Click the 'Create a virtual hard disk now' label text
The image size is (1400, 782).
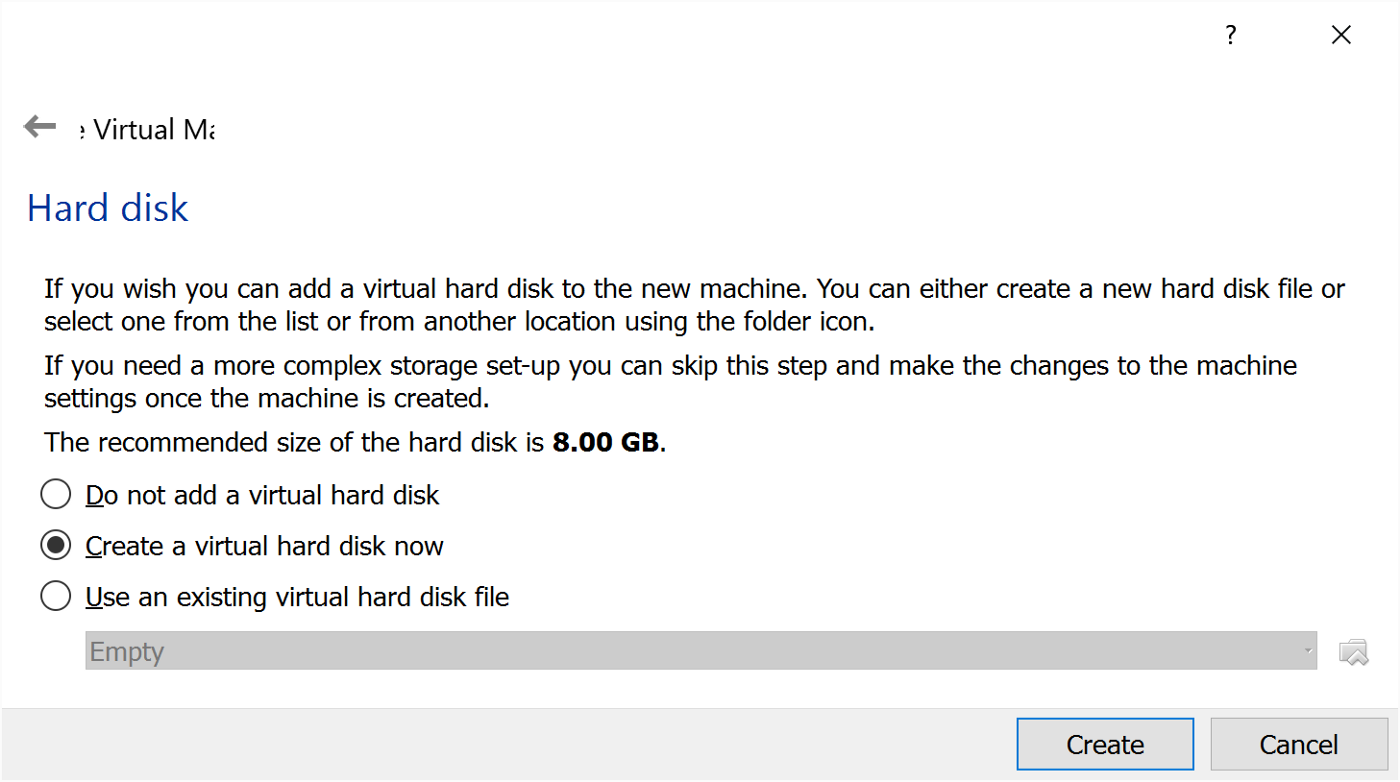coord(265,546)
